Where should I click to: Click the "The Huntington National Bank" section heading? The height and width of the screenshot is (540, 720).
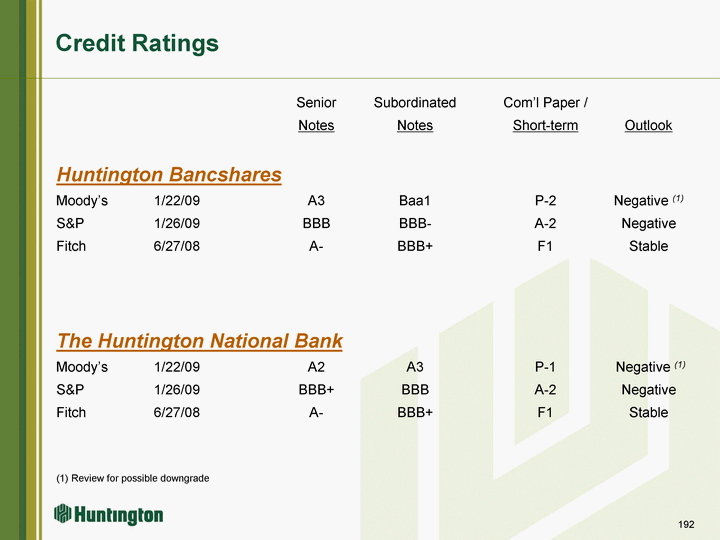pyautogui.click(x=199, y=341)
